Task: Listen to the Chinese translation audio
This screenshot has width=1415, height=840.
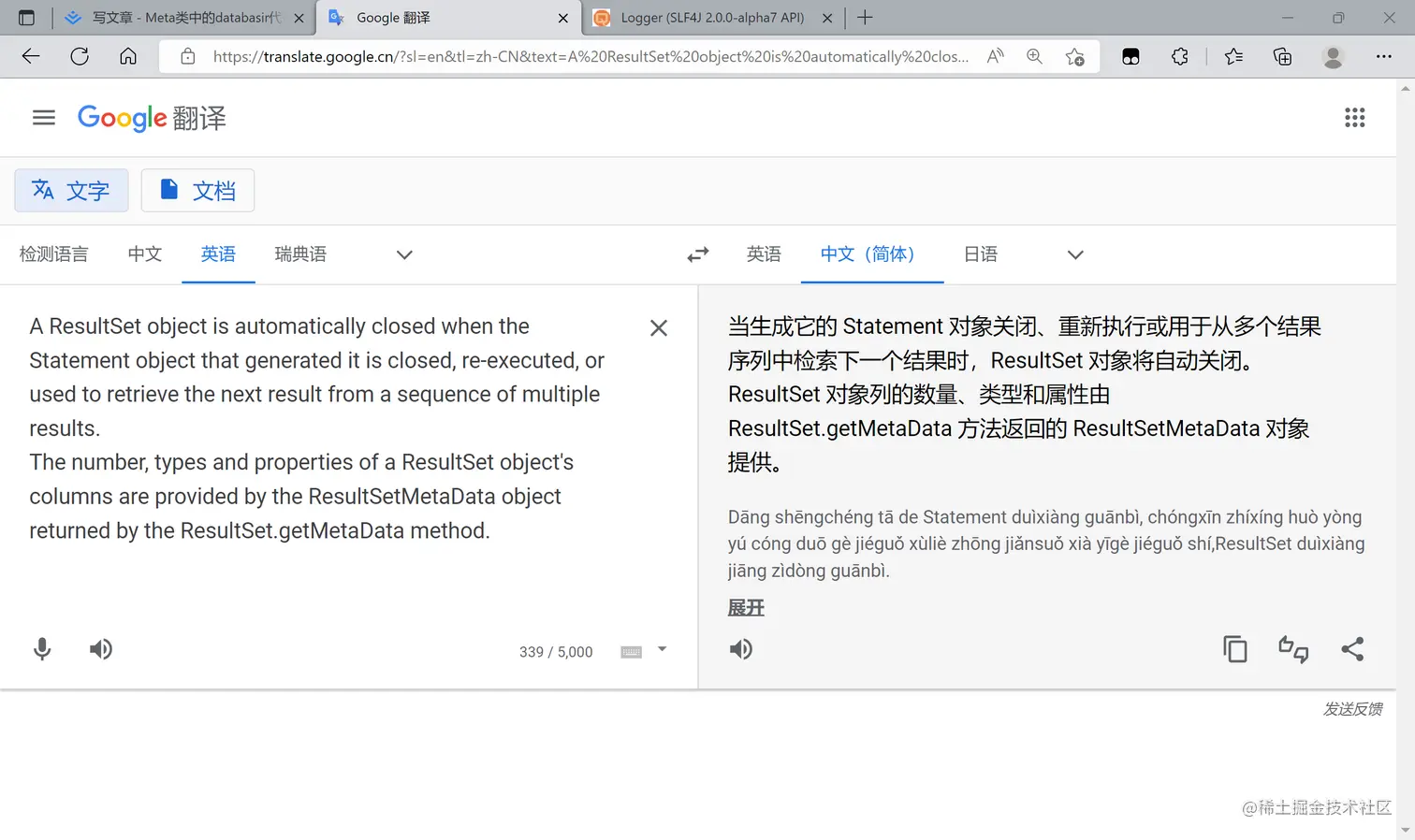Action: [x=741, y=649]
